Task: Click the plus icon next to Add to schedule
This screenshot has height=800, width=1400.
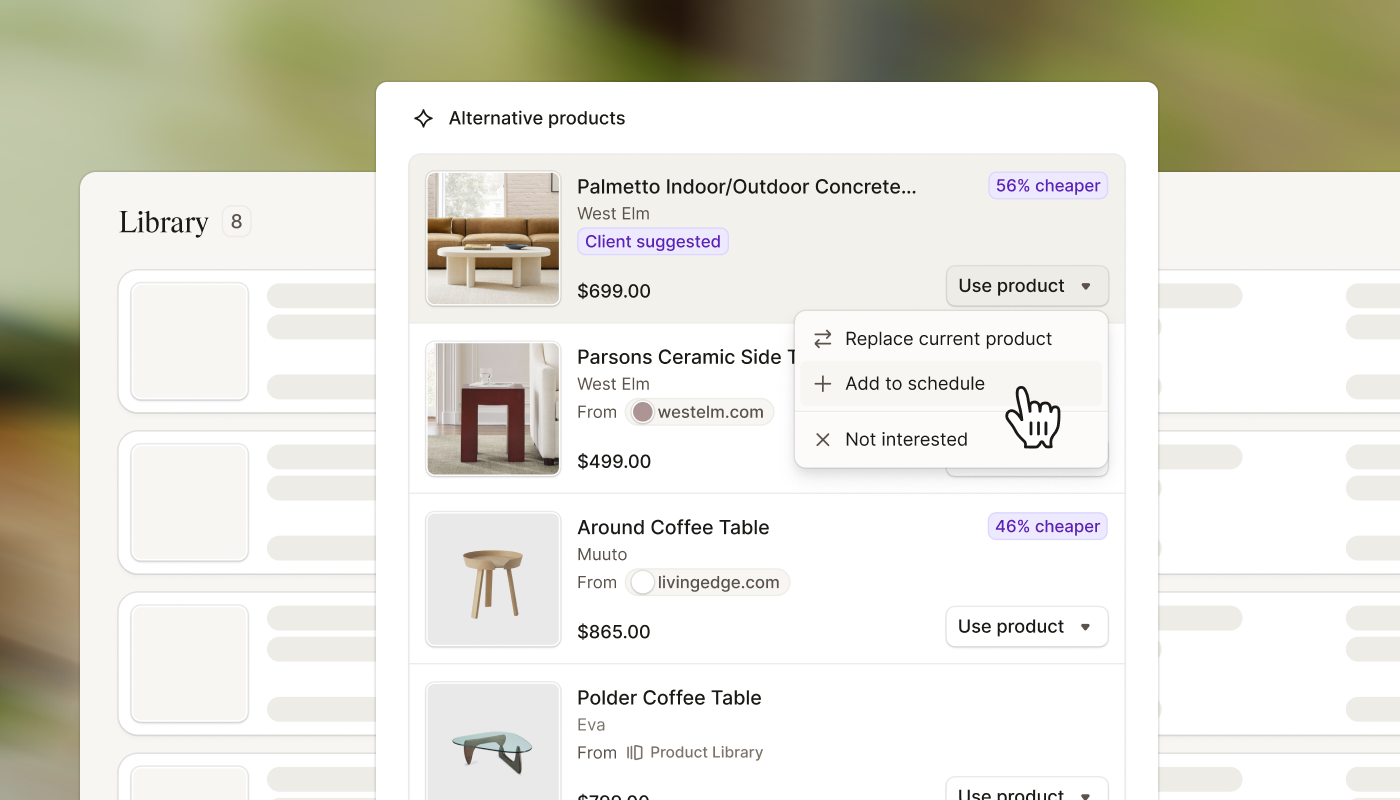Action: [823, 384]
